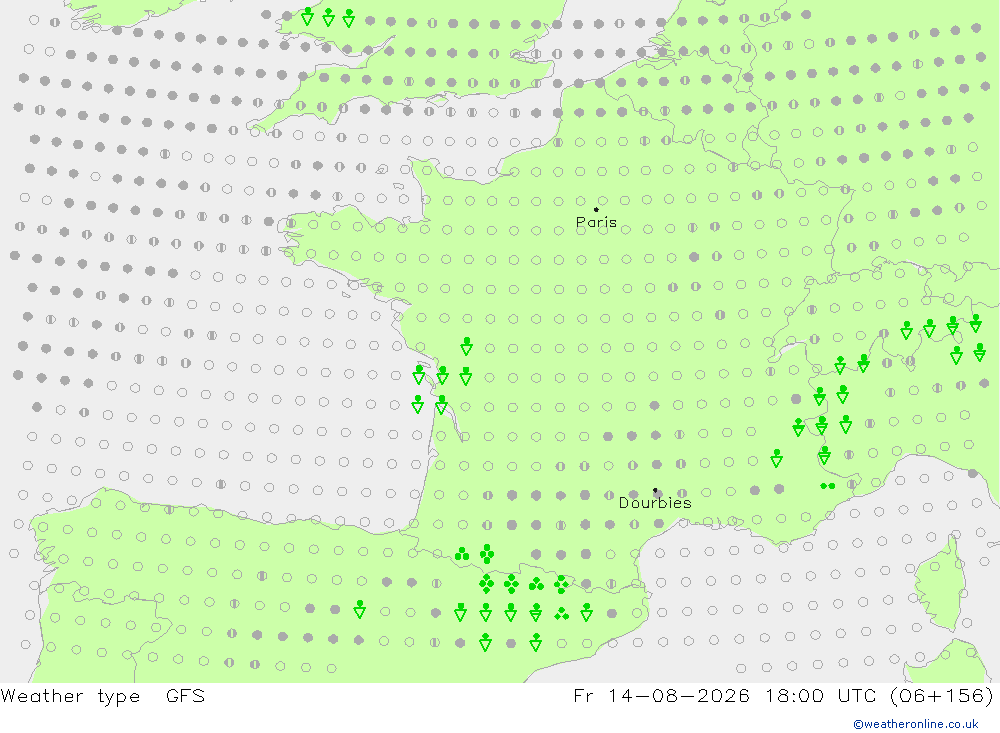The height and width of the screenshot is (733, 1000).
Task: Click the Dourbies location label
Action: tap(655, 503)
